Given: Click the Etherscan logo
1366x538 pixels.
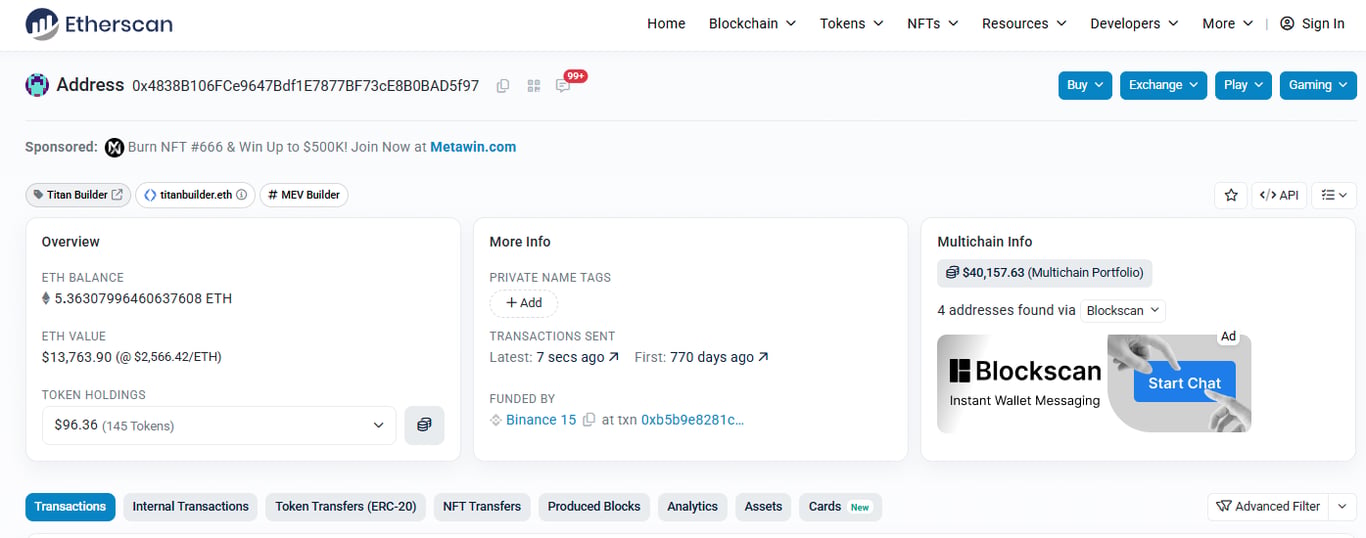Looking at the screenshot, I should coord(99,24).
